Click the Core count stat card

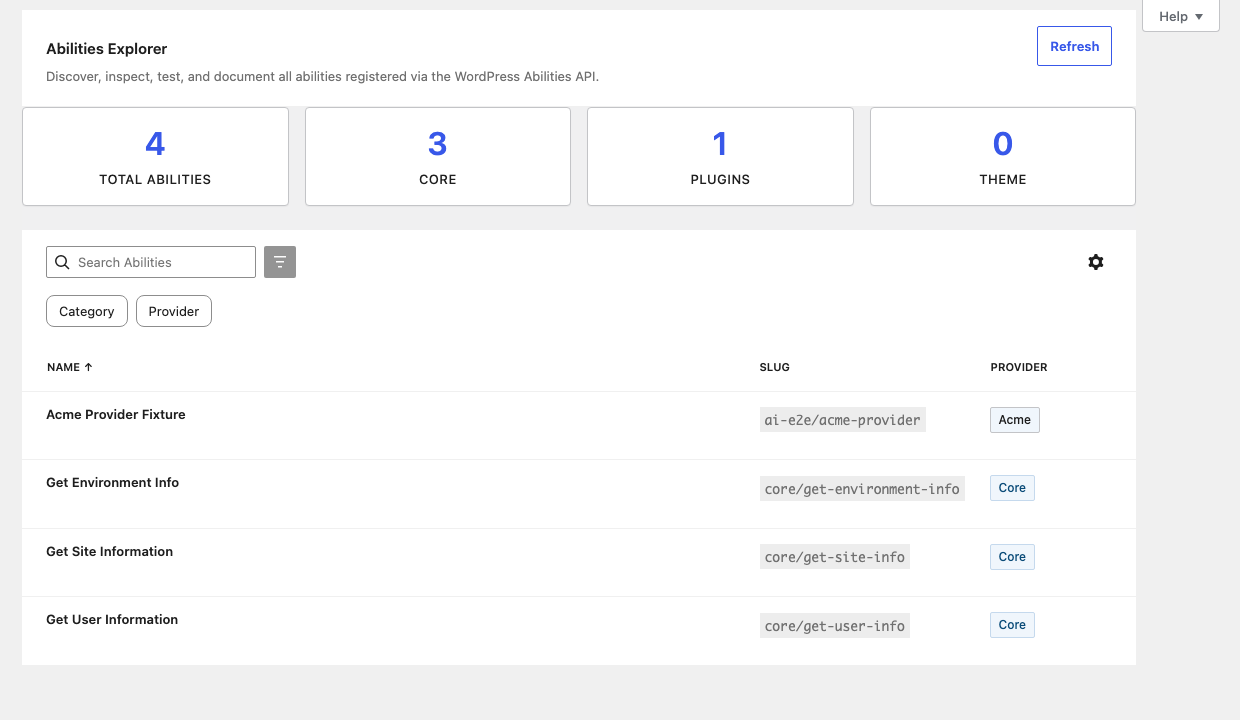coord(438,157)
